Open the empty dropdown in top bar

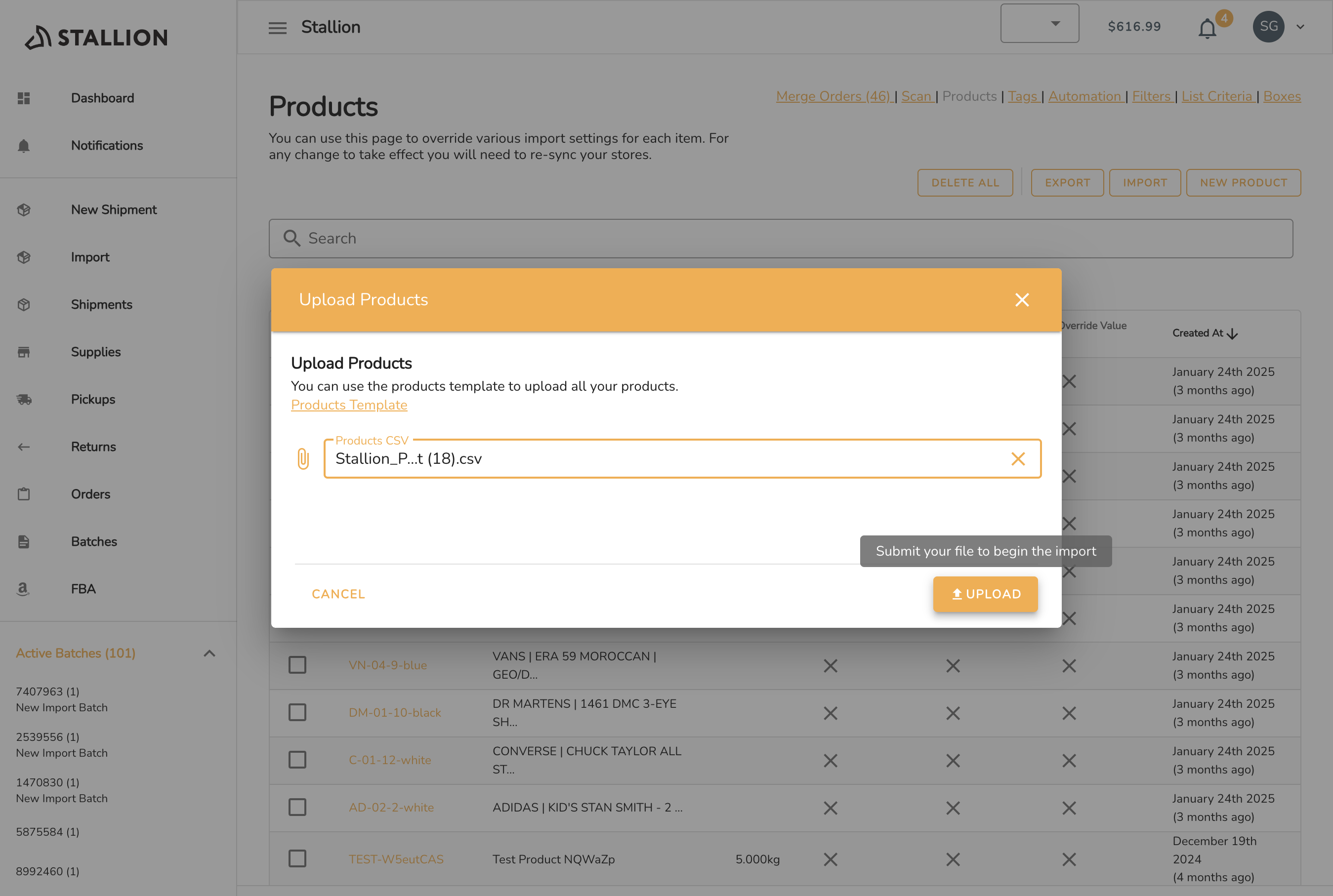click(x=1040, y=23)
